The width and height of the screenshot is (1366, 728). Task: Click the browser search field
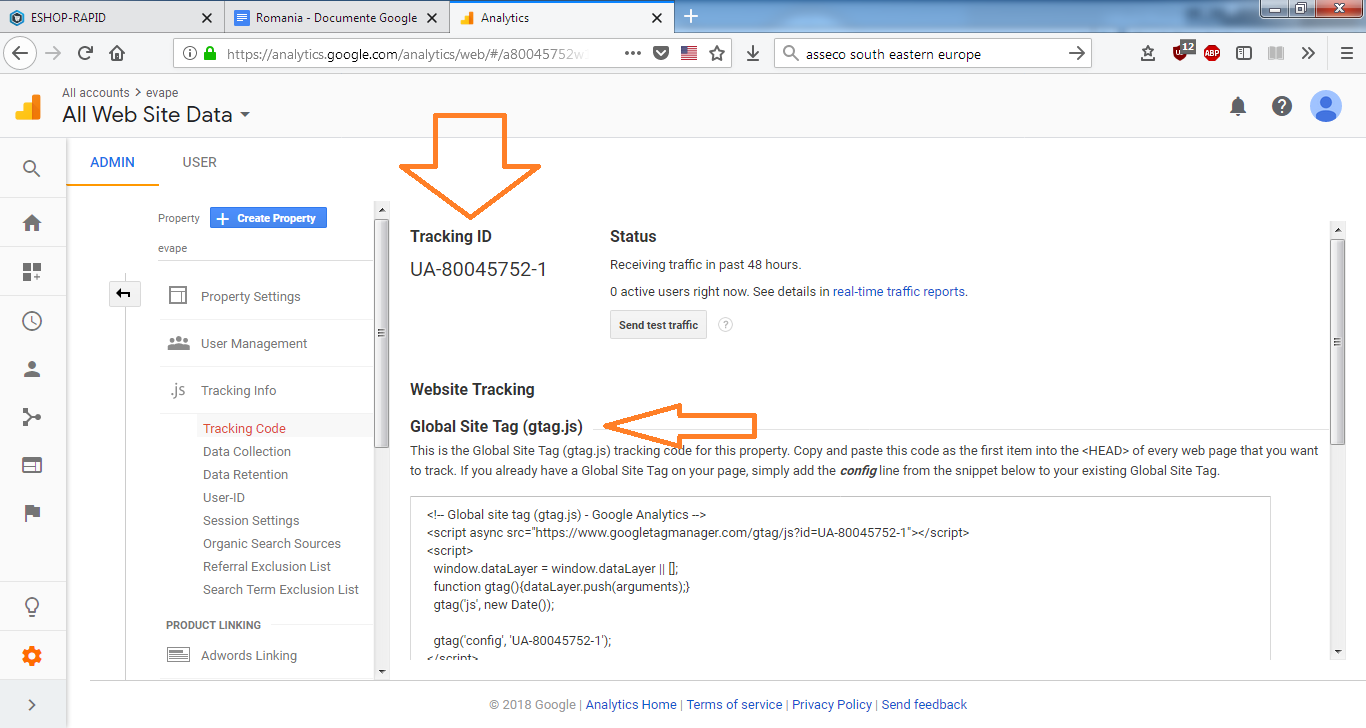click(932, 54)
